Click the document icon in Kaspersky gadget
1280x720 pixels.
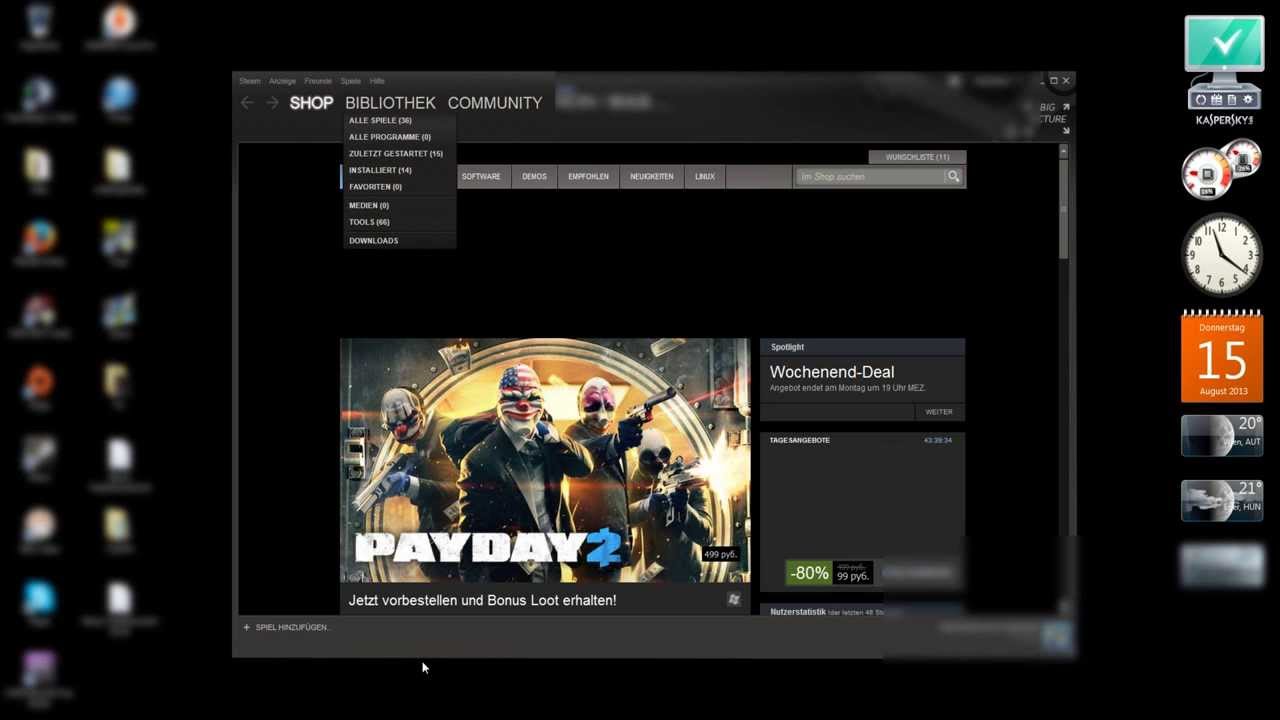tap(1231, 100)
